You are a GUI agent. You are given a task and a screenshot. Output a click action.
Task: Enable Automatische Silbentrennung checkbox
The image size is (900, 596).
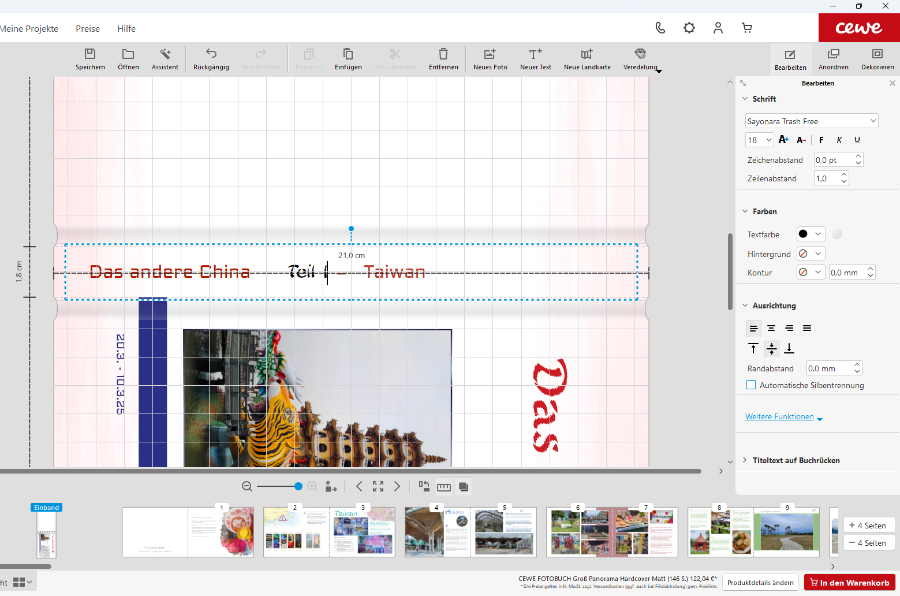(752, 385)
